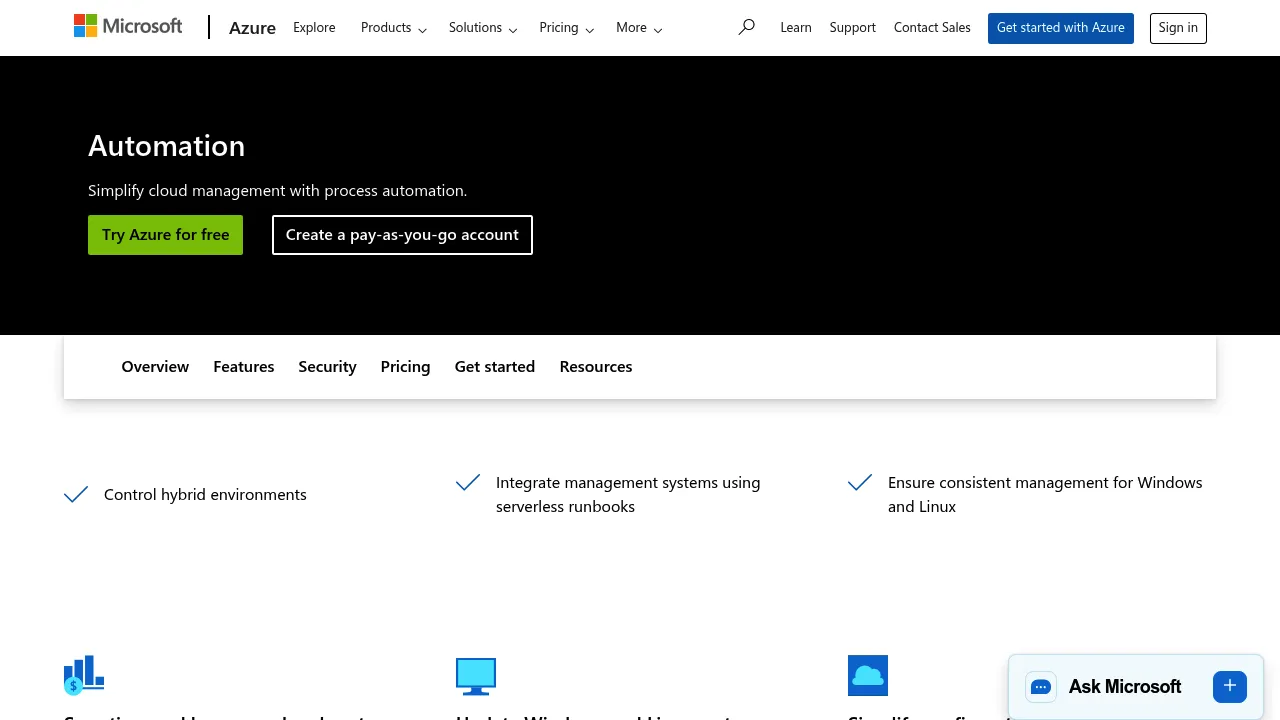Open the Learn link

tap(796, 28)
